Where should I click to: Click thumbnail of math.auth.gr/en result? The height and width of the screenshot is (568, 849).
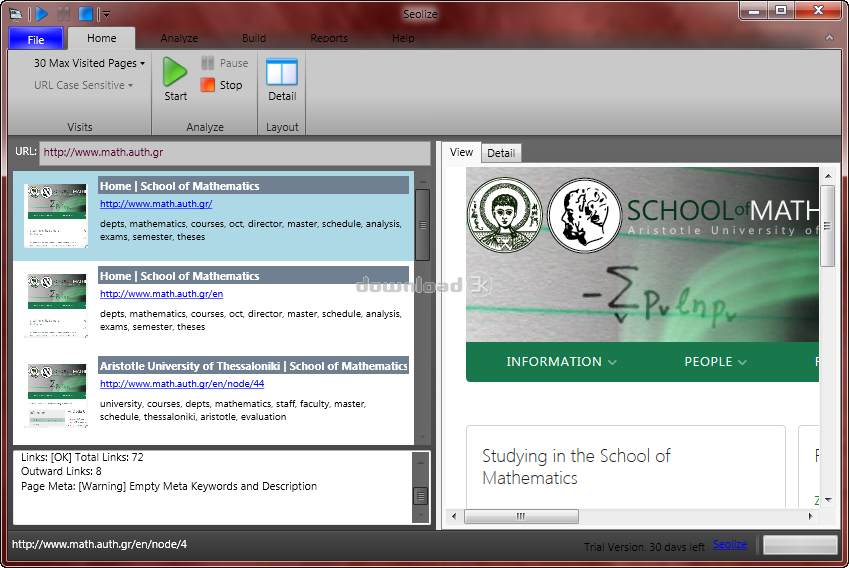pos(56,305)
